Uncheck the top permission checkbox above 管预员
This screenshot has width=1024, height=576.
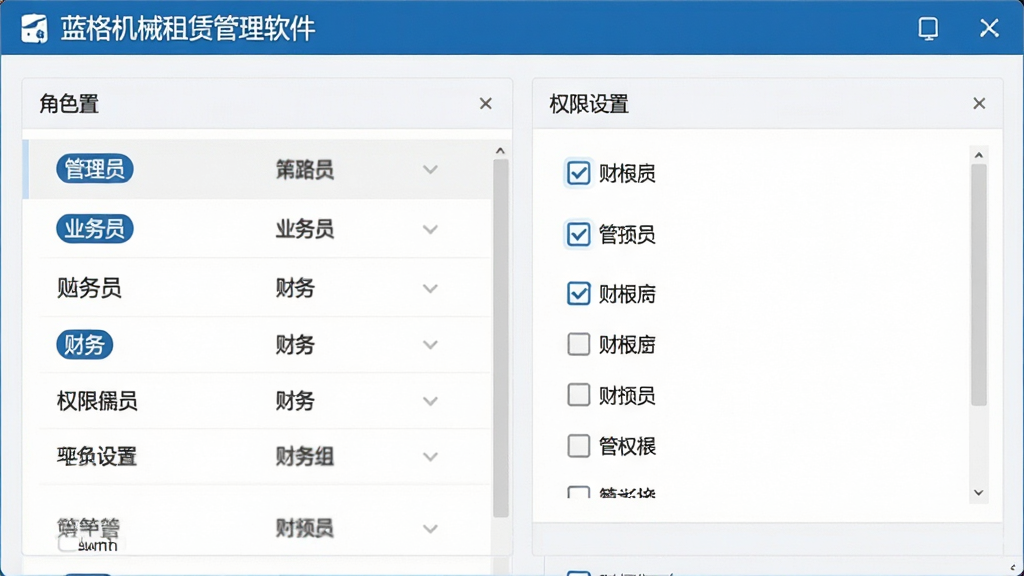pos(579,173)
